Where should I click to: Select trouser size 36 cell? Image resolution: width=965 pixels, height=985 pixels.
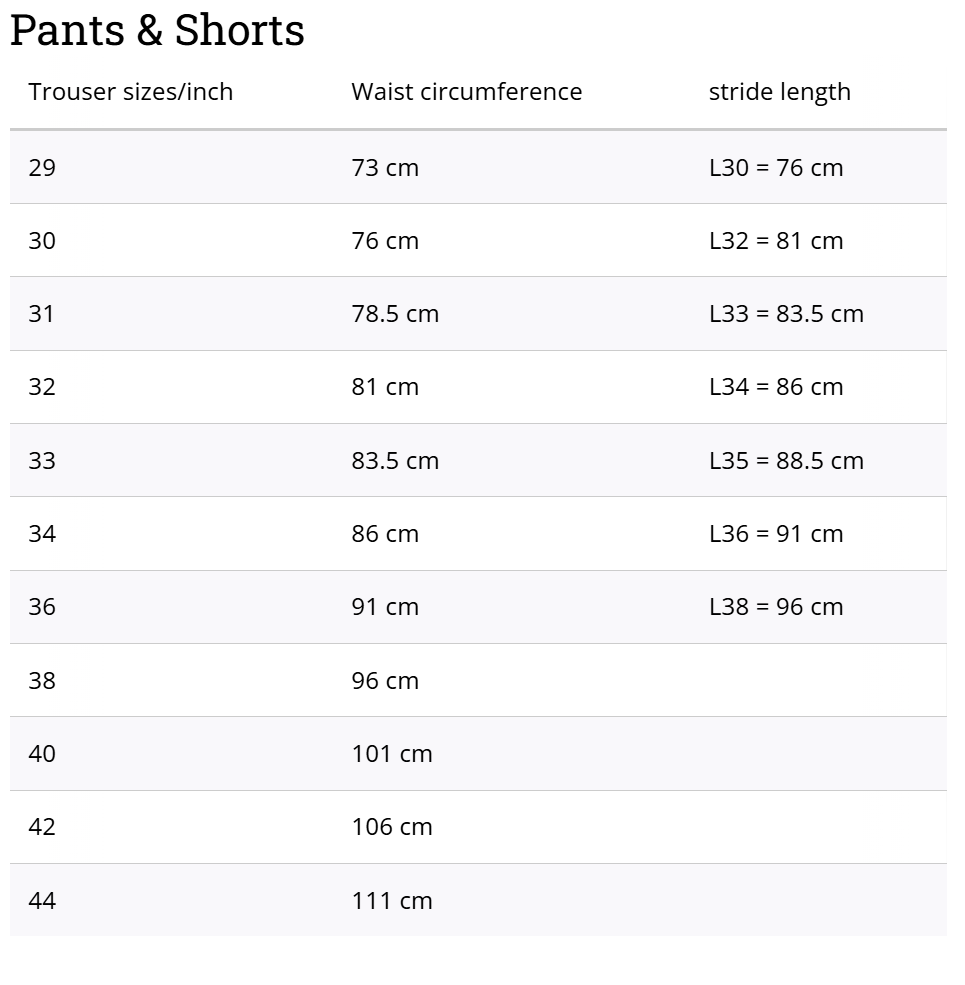[x=42, y=607]
